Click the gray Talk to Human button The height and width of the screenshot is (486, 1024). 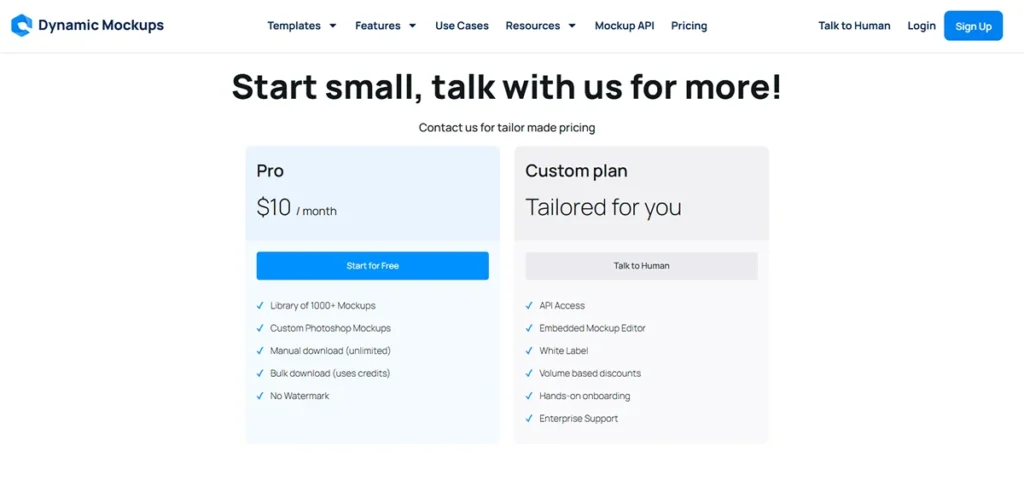[641, 266]
